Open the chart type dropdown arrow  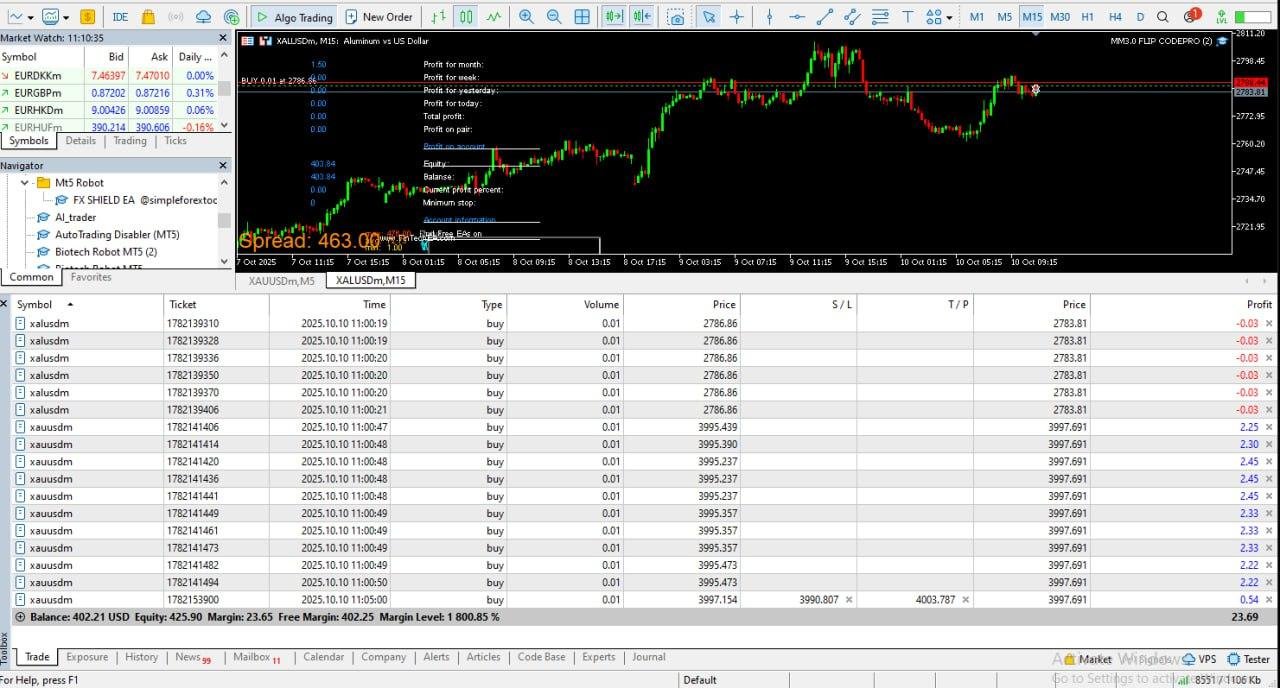click(31, 17)
